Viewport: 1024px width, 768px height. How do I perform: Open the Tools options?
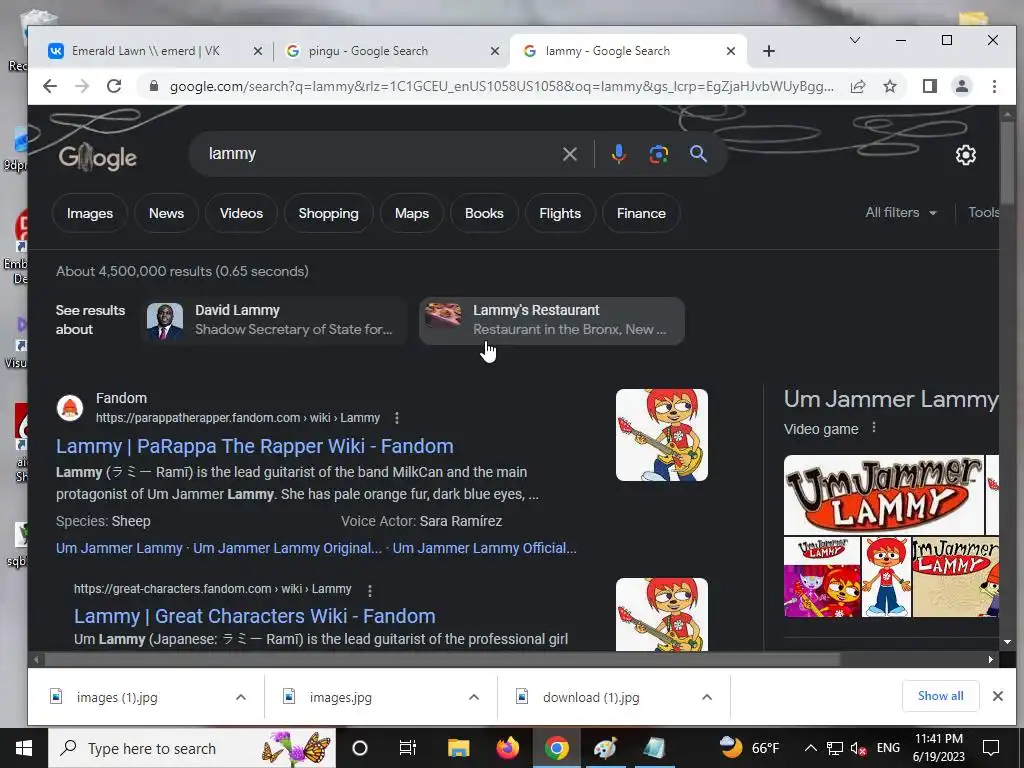click(984, 213)
